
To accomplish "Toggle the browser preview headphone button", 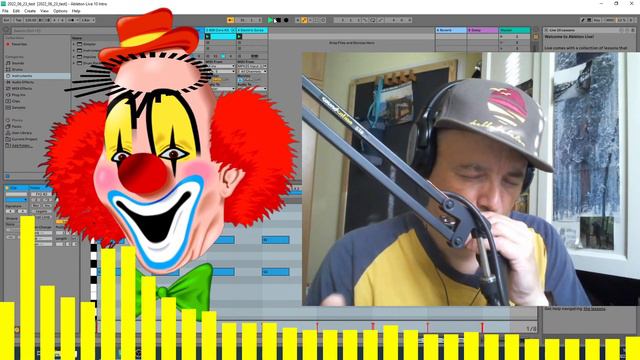I will click(7, 176).
